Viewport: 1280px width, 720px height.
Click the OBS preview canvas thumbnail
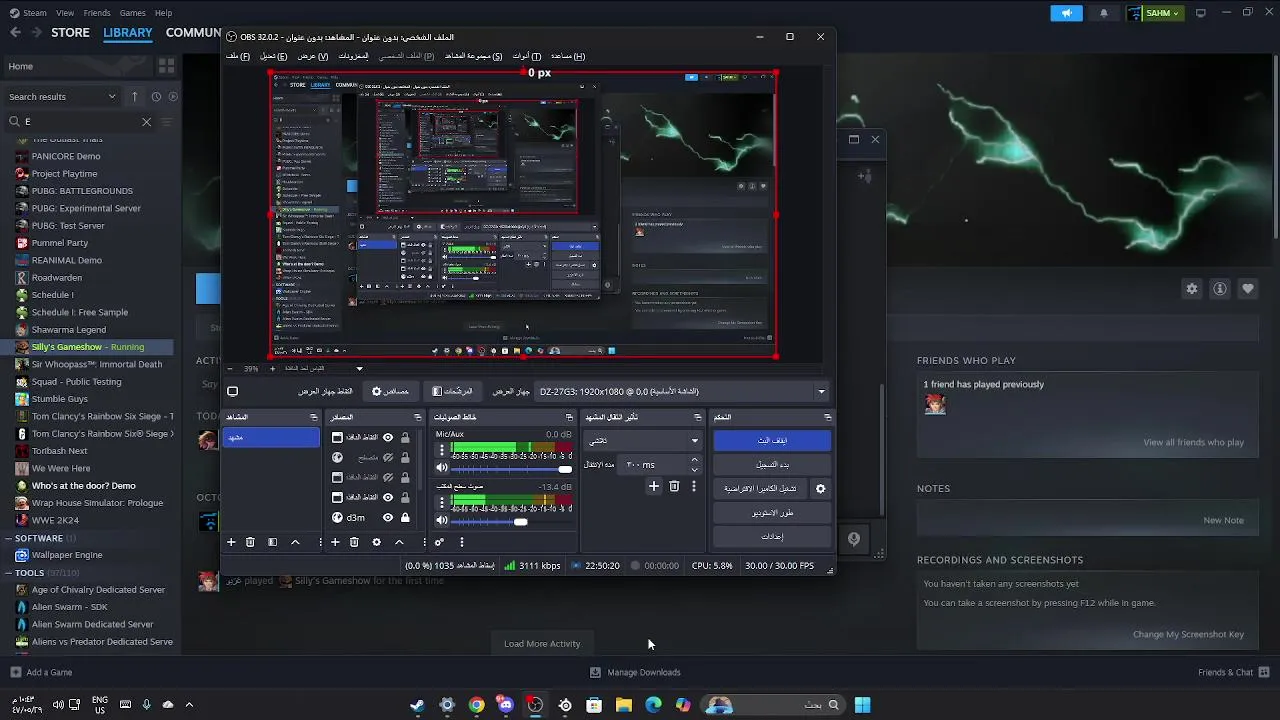pyautogui.click(x=524, y=214)
